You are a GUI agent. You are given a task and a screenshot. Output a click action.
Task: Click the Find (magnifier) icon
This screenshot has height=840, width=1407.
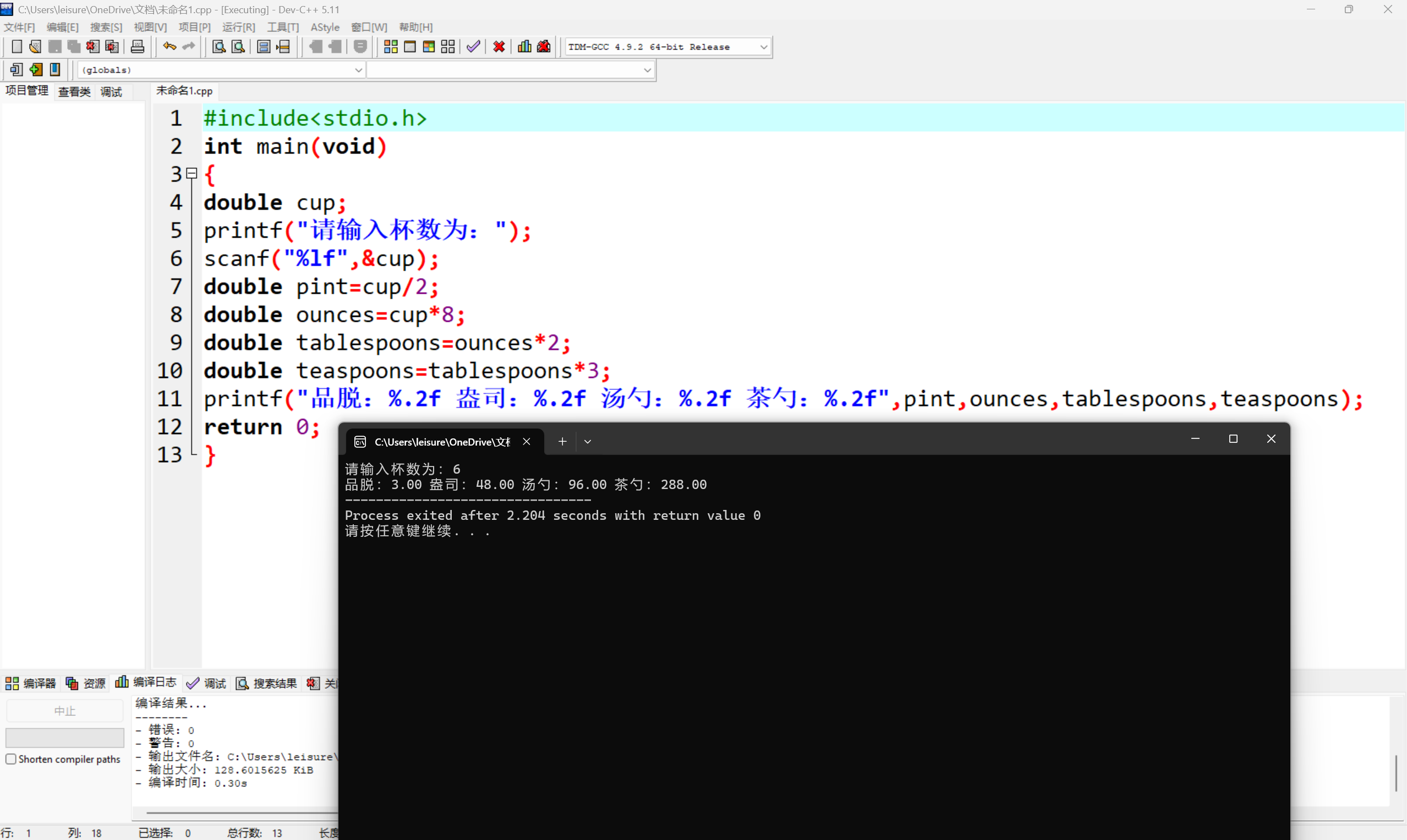217,46
